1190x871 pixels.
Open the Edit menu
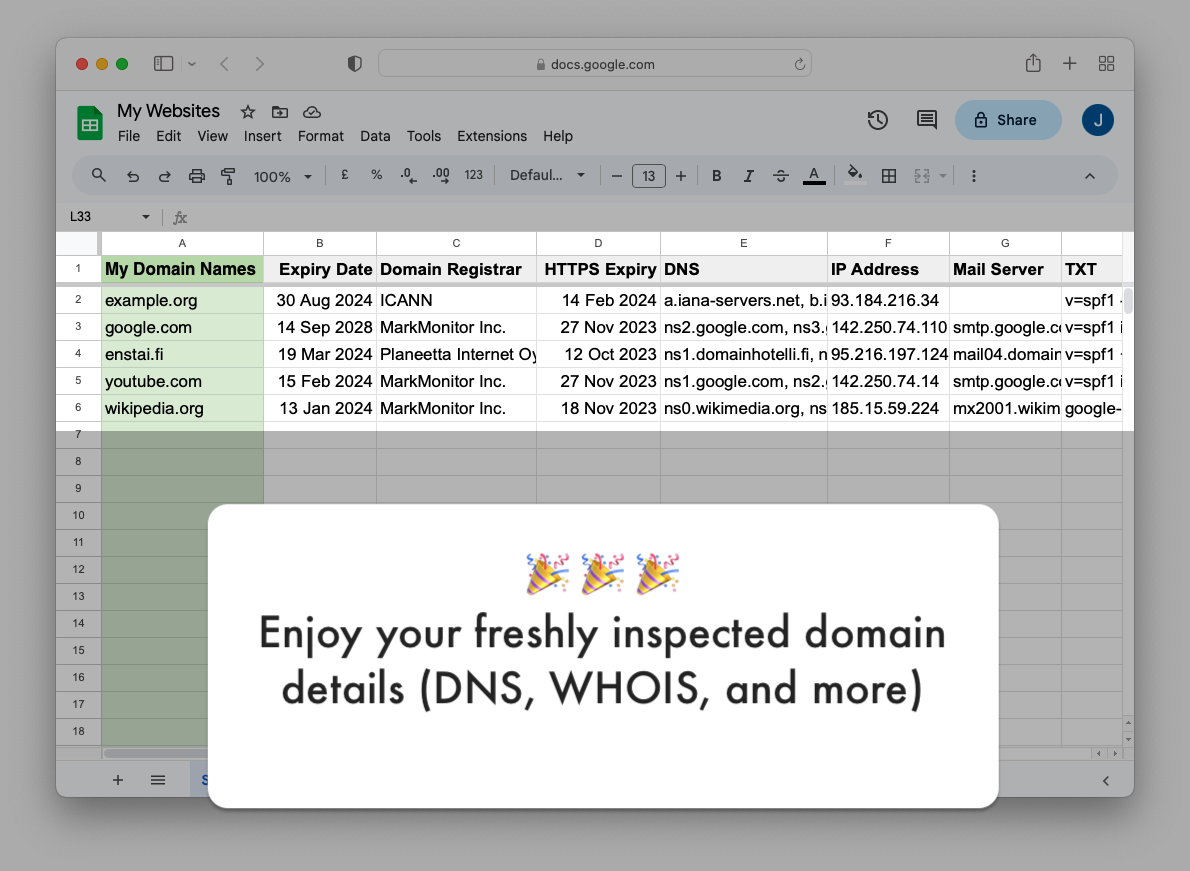pyautogui.click(x=168, y=136)
